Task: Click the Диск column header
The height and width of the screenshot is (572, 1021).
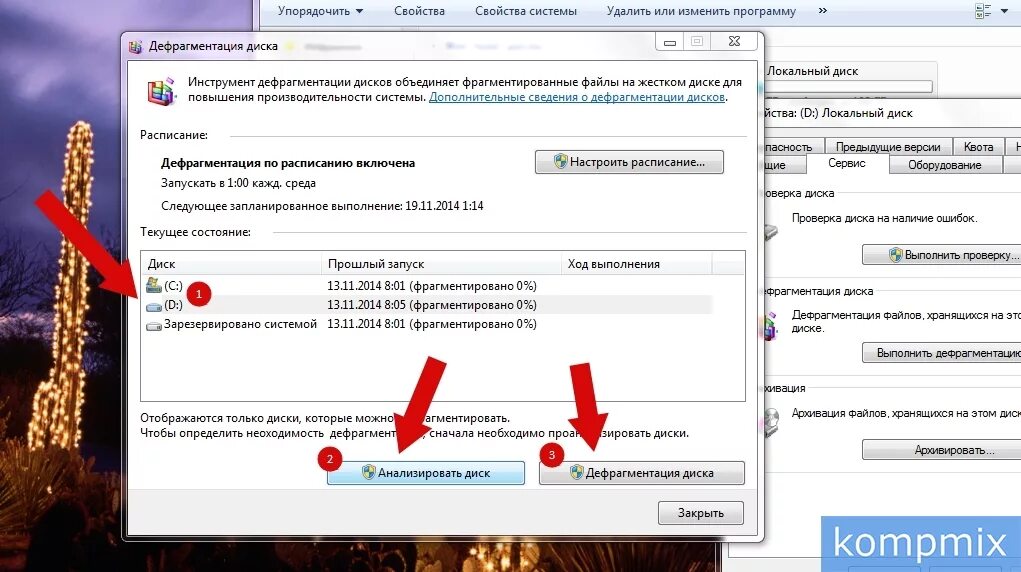Action: [x=231, y=264]
